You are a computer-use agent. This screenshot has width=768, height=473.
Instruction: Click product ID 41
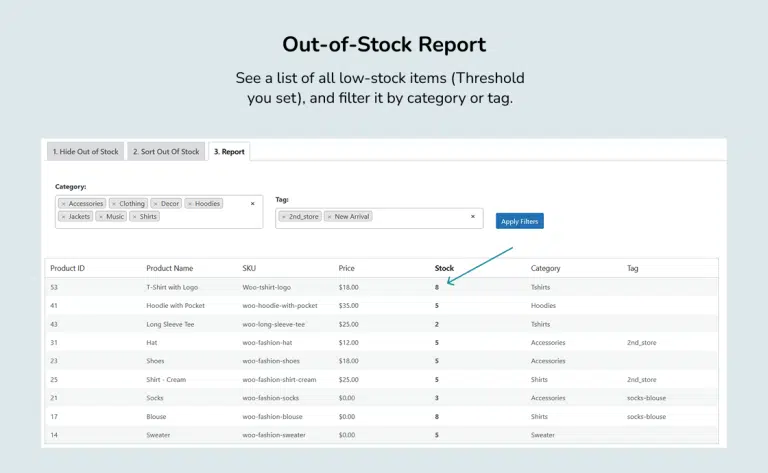54,306
